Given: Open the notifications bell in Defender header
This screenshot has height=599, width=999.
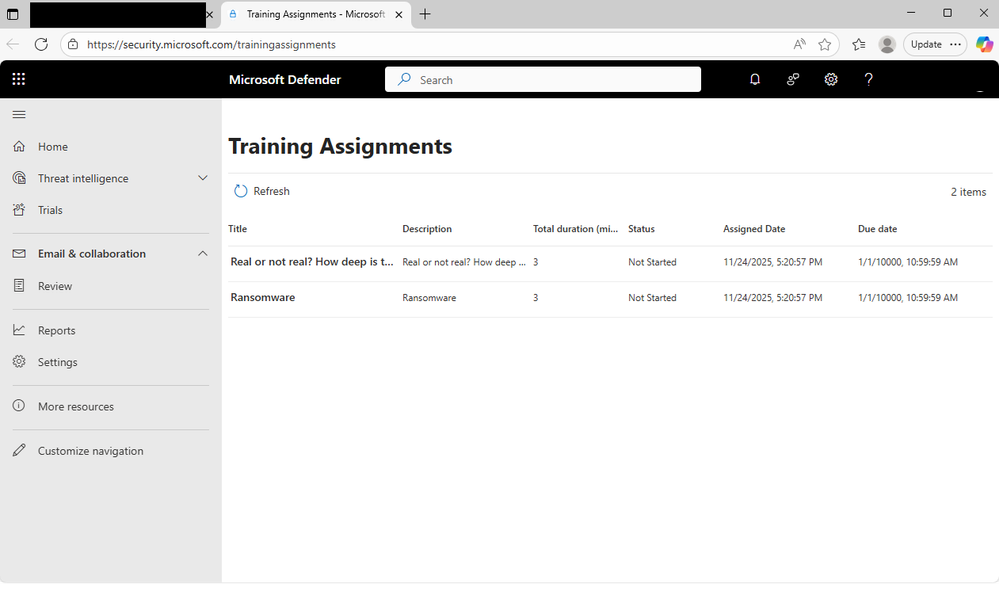Looking at the screenshot, I should tap(754, 79).
